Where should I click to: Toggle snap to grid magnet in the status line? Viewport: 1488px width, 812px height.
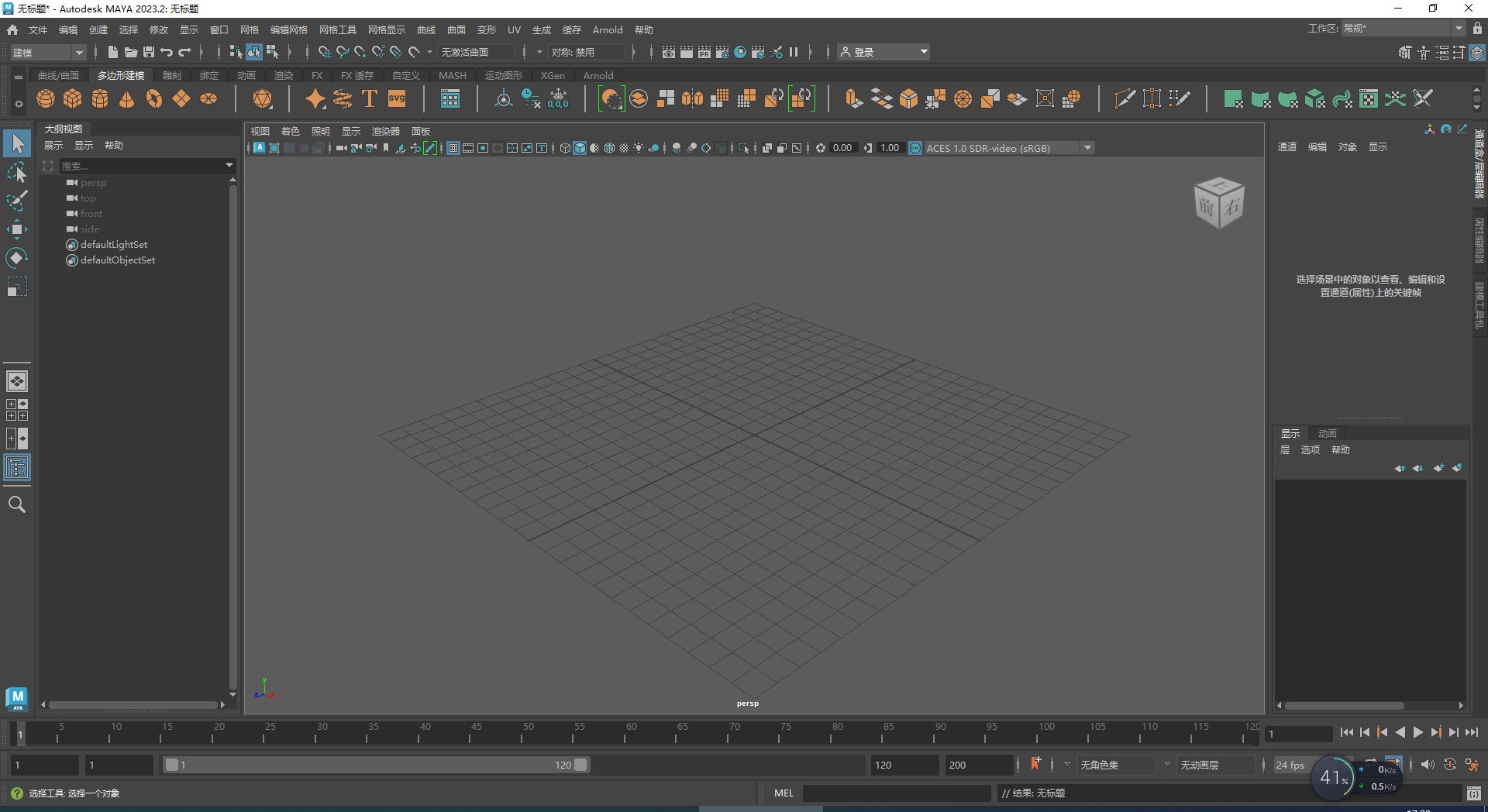(323, 52)
